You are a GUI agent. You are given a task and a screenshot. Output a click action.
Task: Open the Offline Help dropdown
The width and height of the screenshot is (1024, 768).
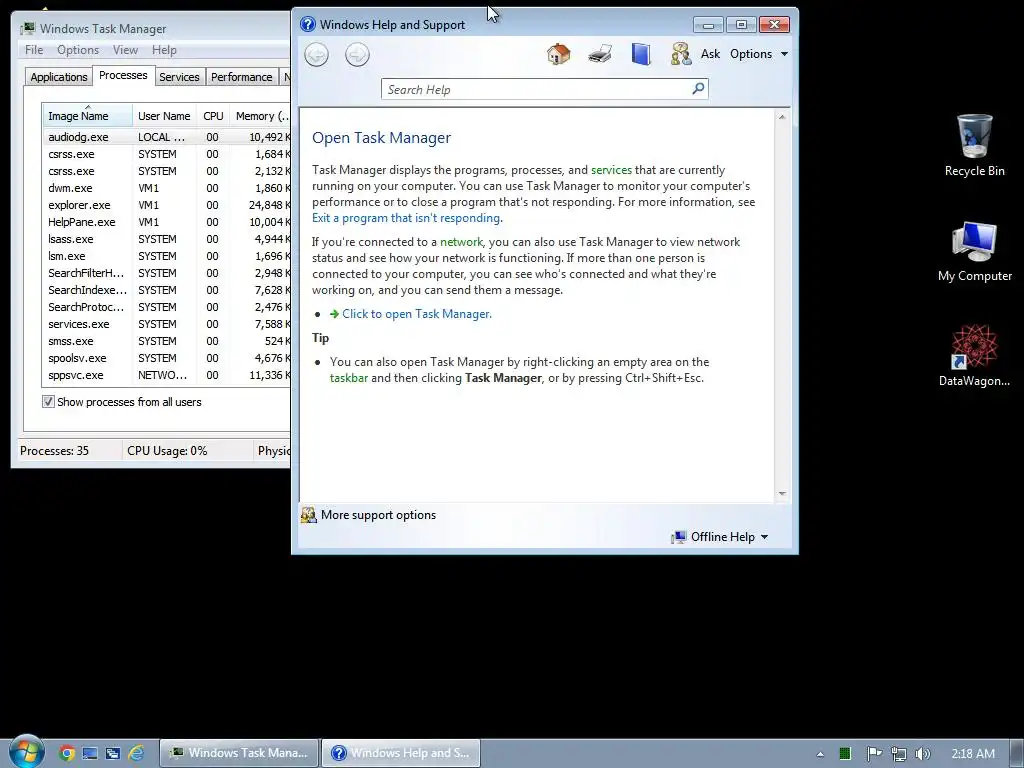(719, 536)
